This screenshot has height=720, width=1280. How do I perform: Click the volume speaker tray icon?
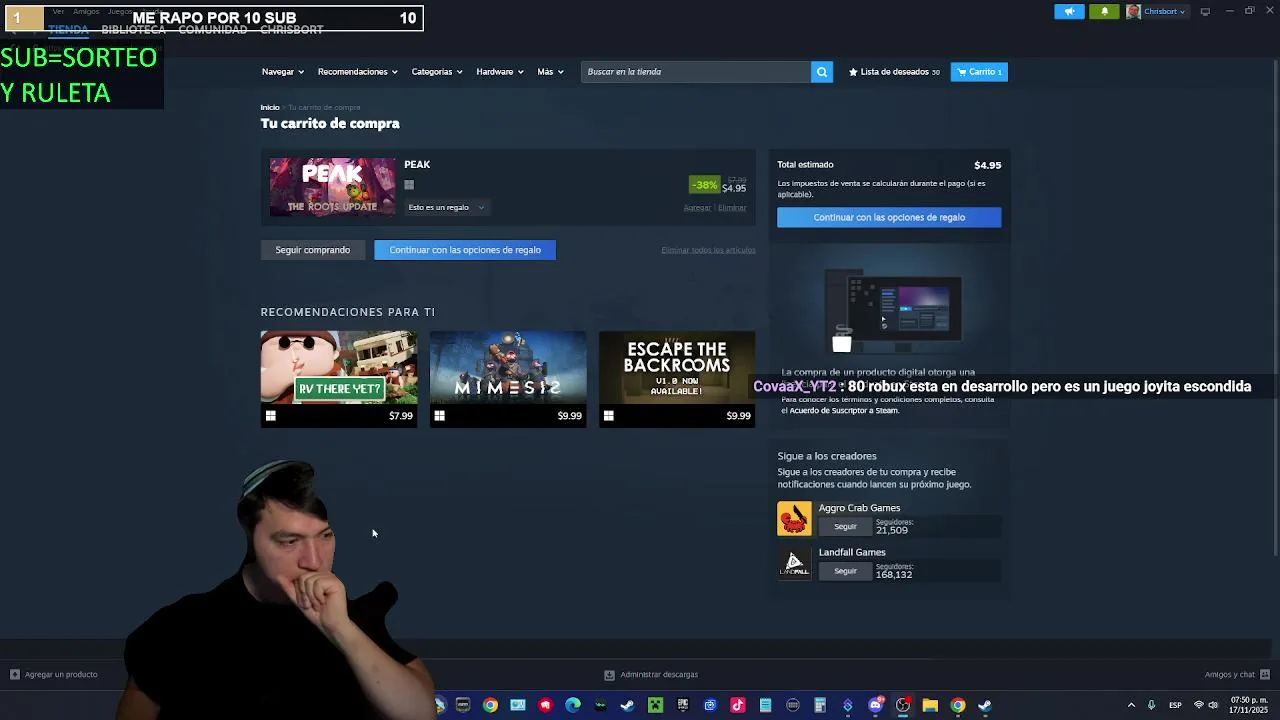pyautogui.click(x=1213, y=705)
